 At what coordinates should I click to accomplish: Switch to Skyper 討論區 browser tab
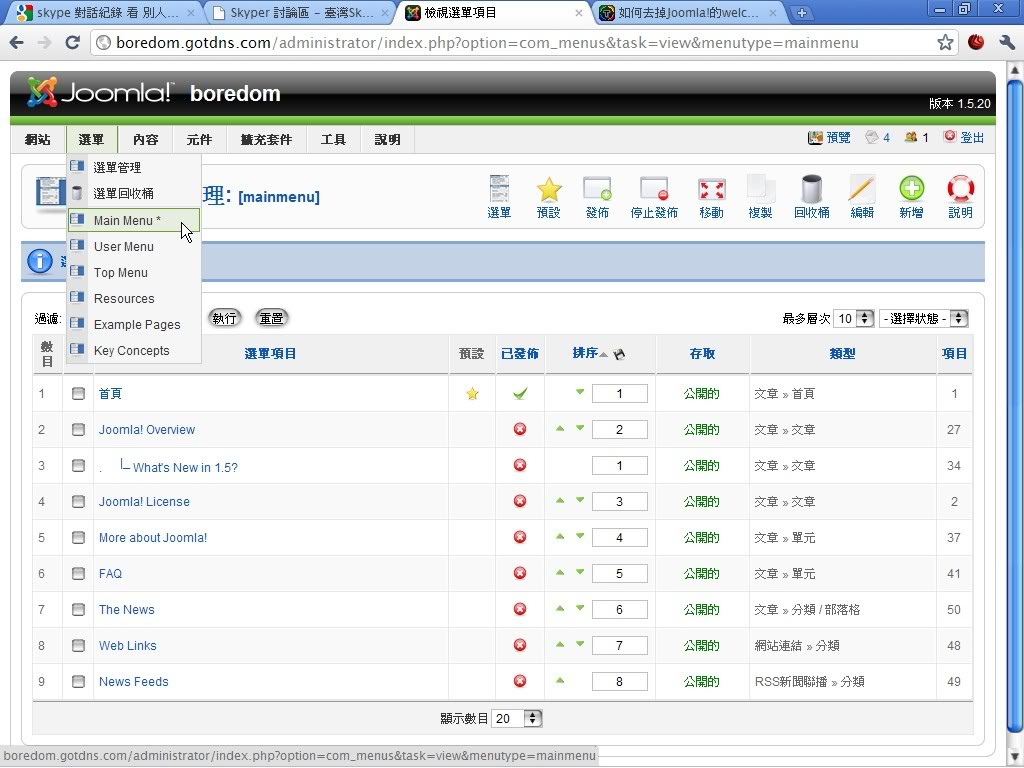pos(300,12)
